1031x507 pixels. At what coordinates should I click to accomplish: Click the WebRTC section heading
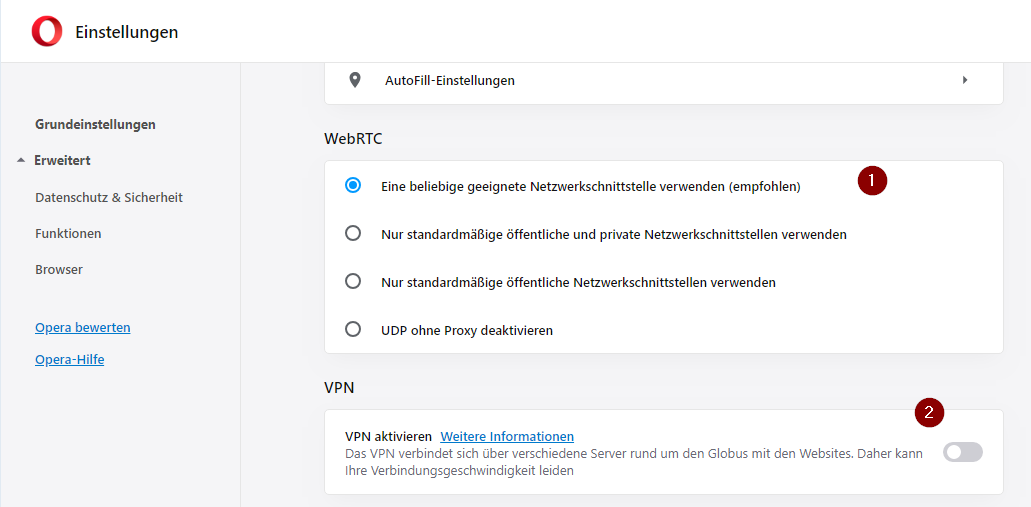pos(353,139)
